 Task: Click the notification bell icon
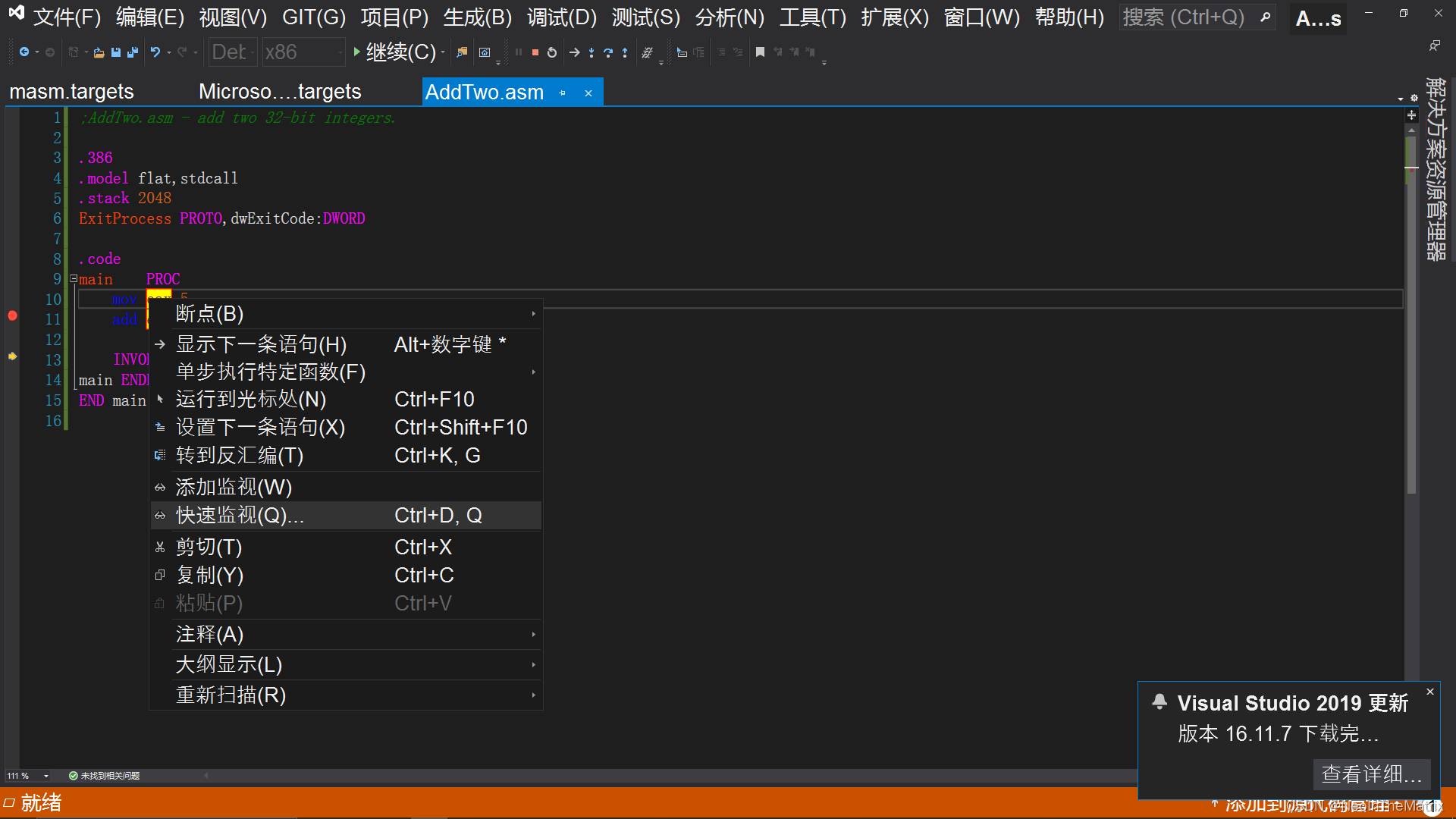(1159, 701)
